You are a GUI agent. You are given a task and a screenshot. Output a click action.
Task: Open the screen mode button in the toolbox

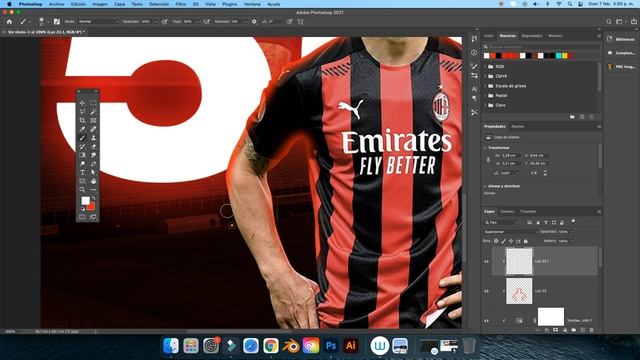click(93, 217)
